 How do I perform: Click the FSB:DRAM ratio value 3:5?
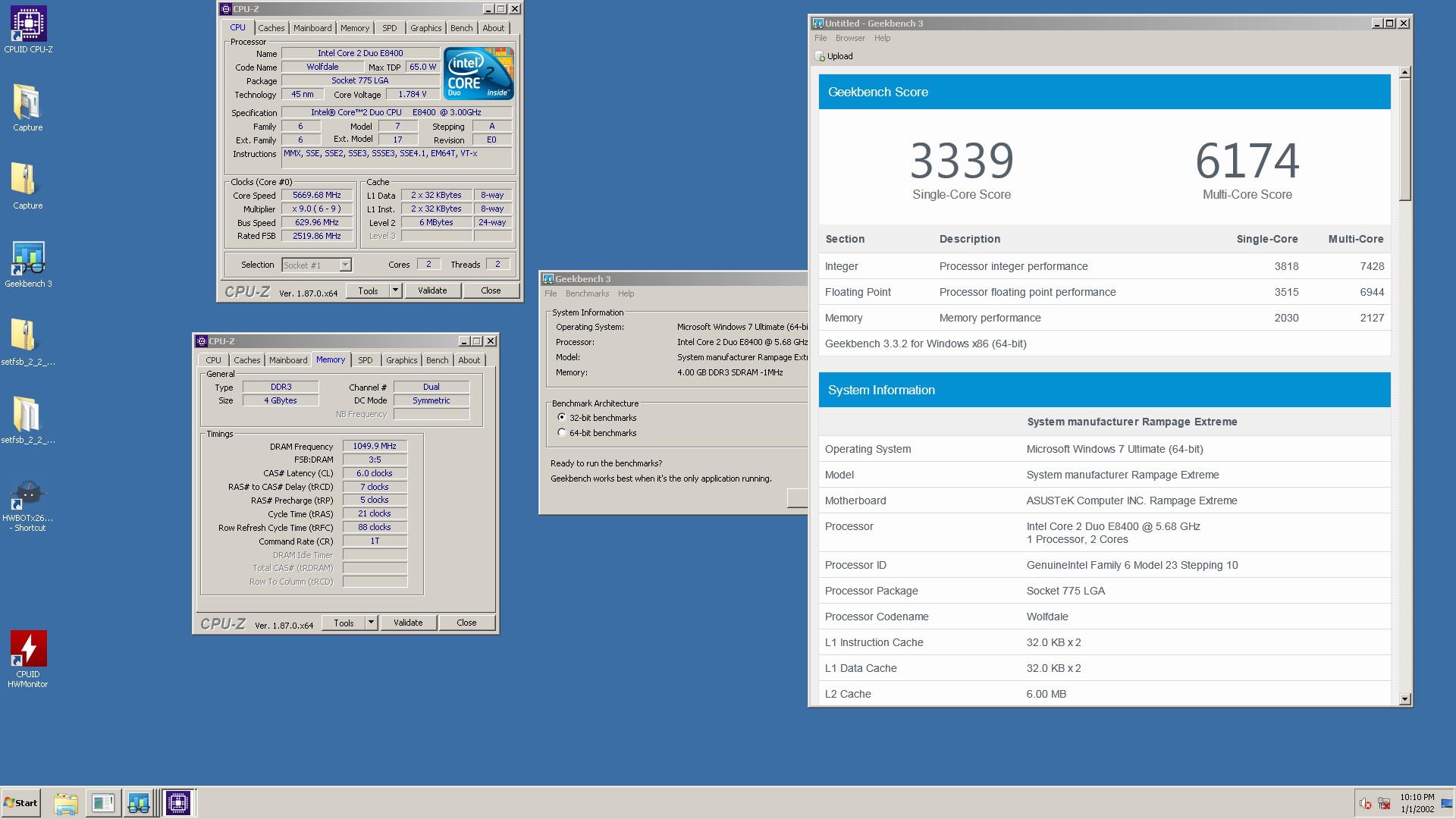tap(375, 460)
